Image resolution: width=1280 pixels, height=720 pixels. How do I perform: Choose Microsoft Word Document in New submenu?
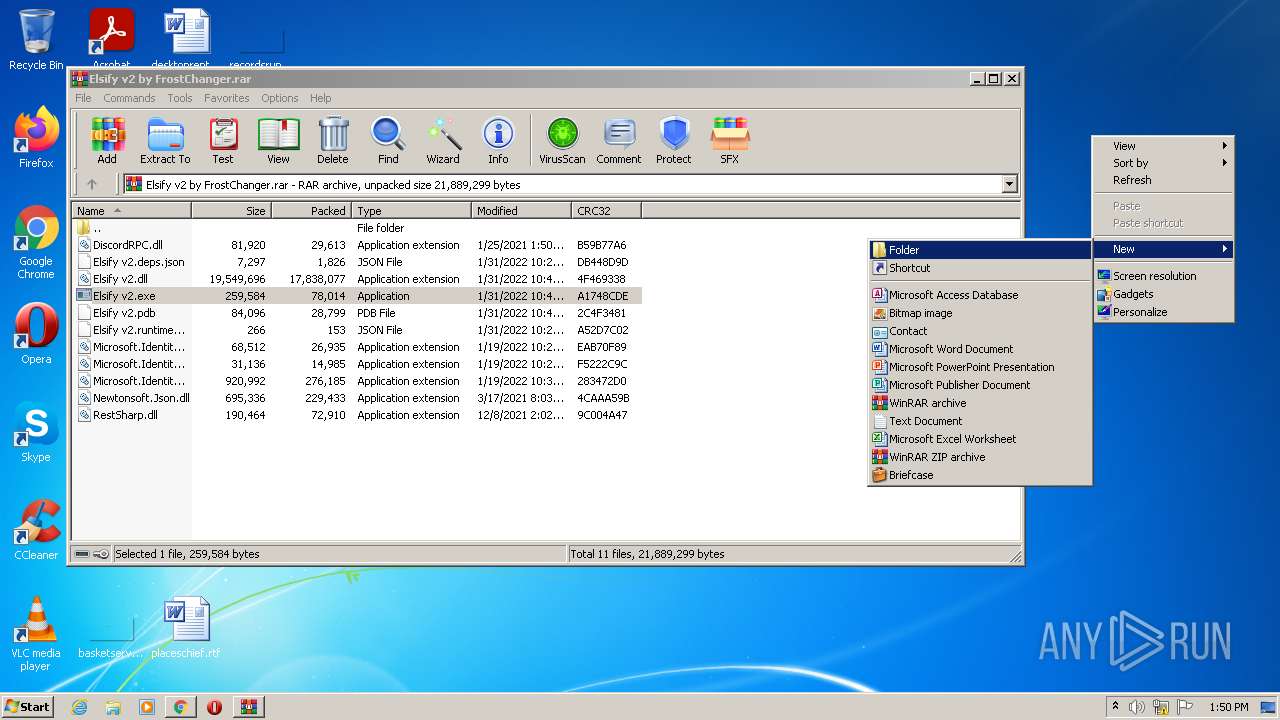980,349
